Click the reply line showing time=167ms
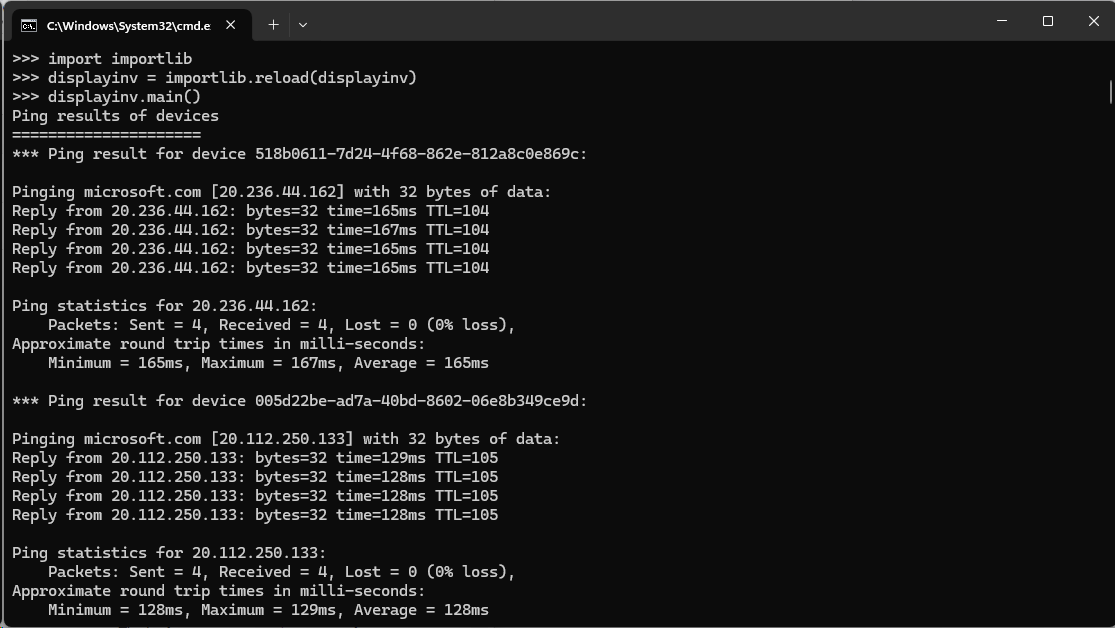1115x628 pixels. (x=250, y=230)
